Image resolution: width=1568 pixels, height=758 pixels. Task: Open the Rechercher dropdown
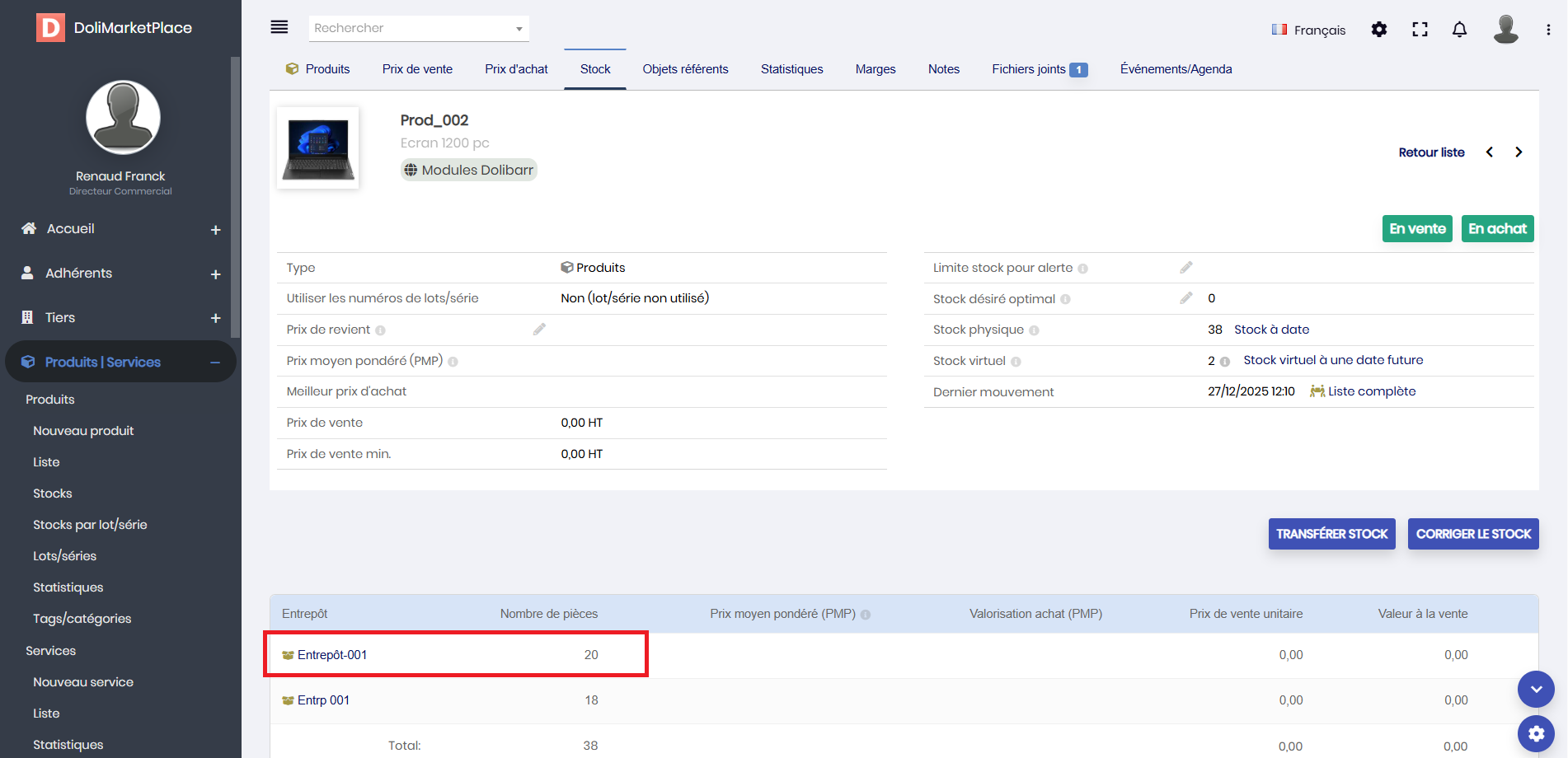[x=420, y=28]
